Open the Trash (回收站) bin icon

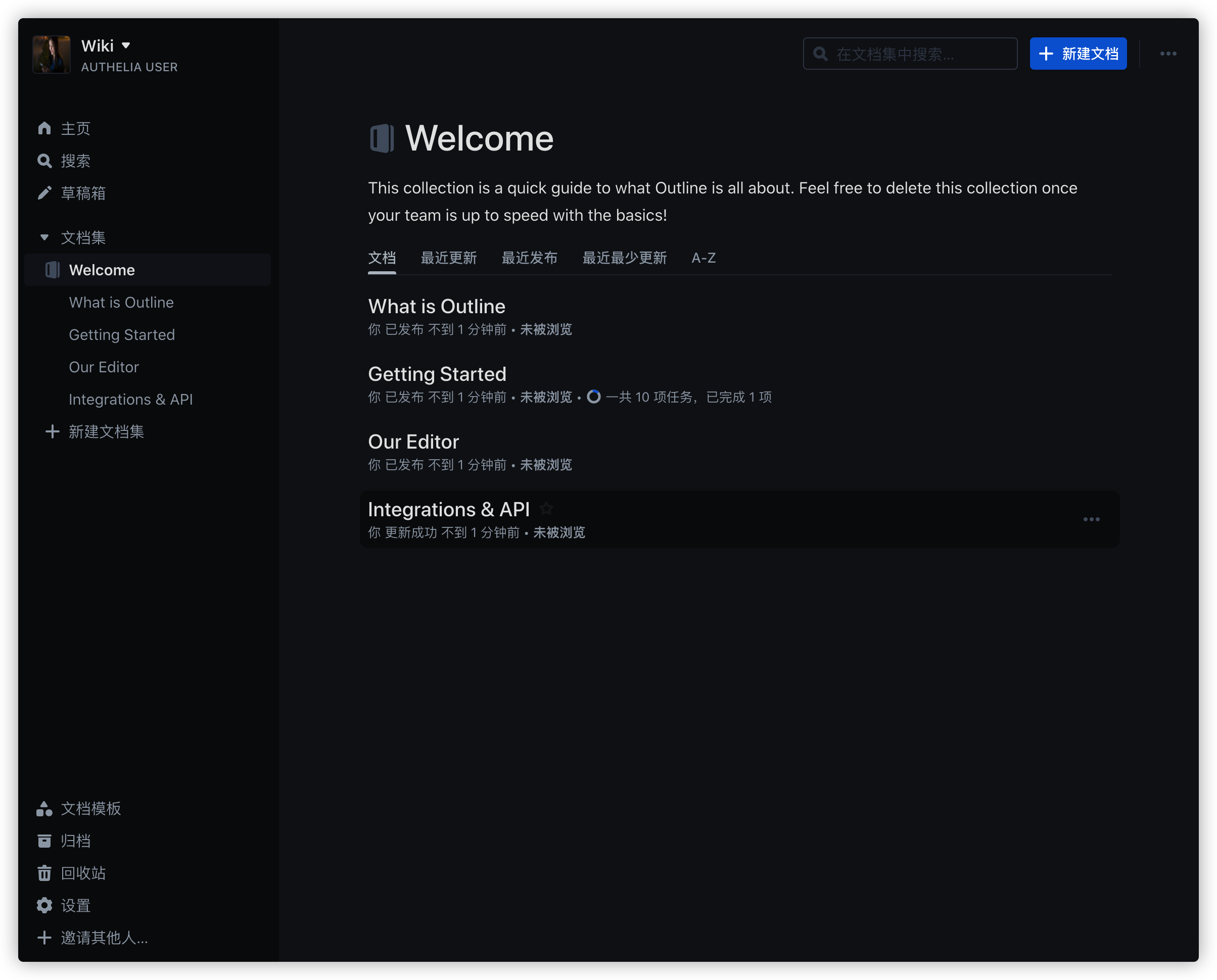coord(44,873)
